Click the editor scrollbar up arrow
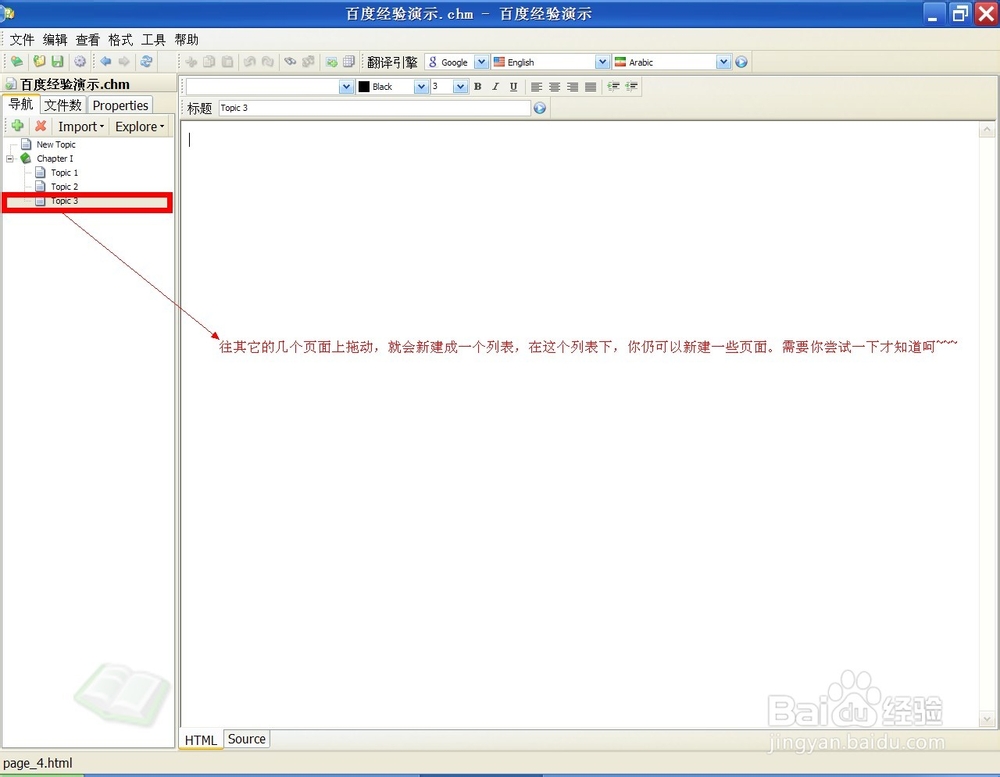 [x=987, y=130]
